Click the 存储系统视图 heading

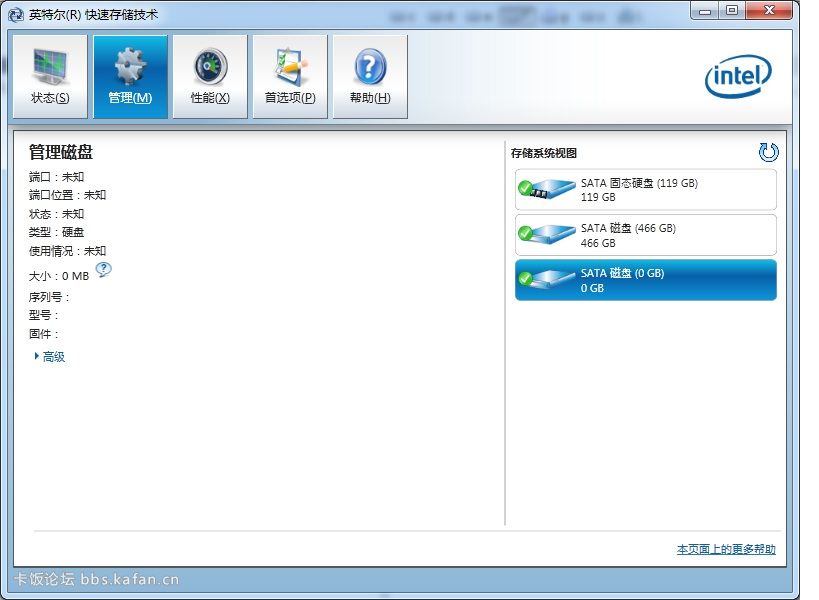pos(544,153)
